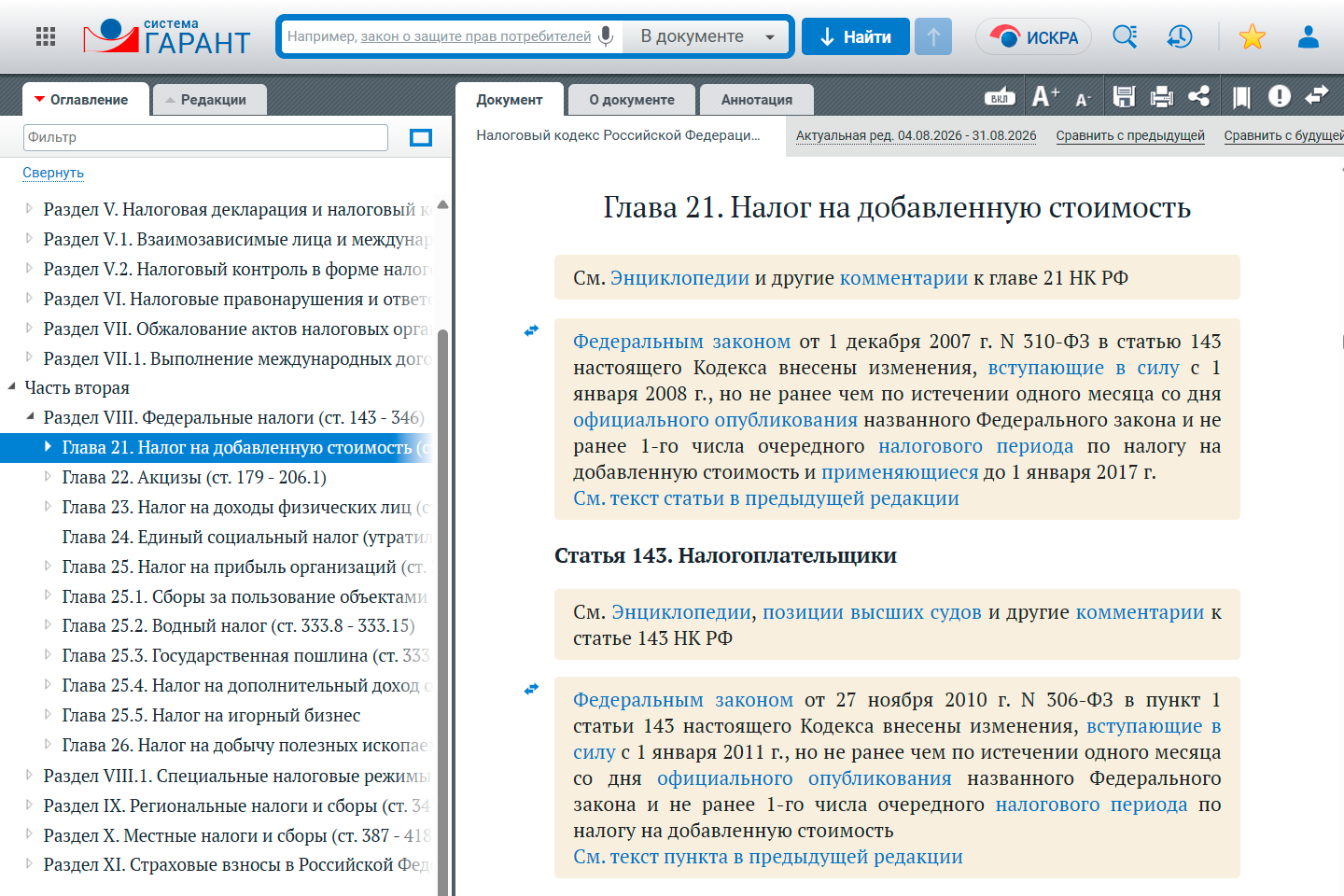Click the Свернуть link

[x=53, y=173]
